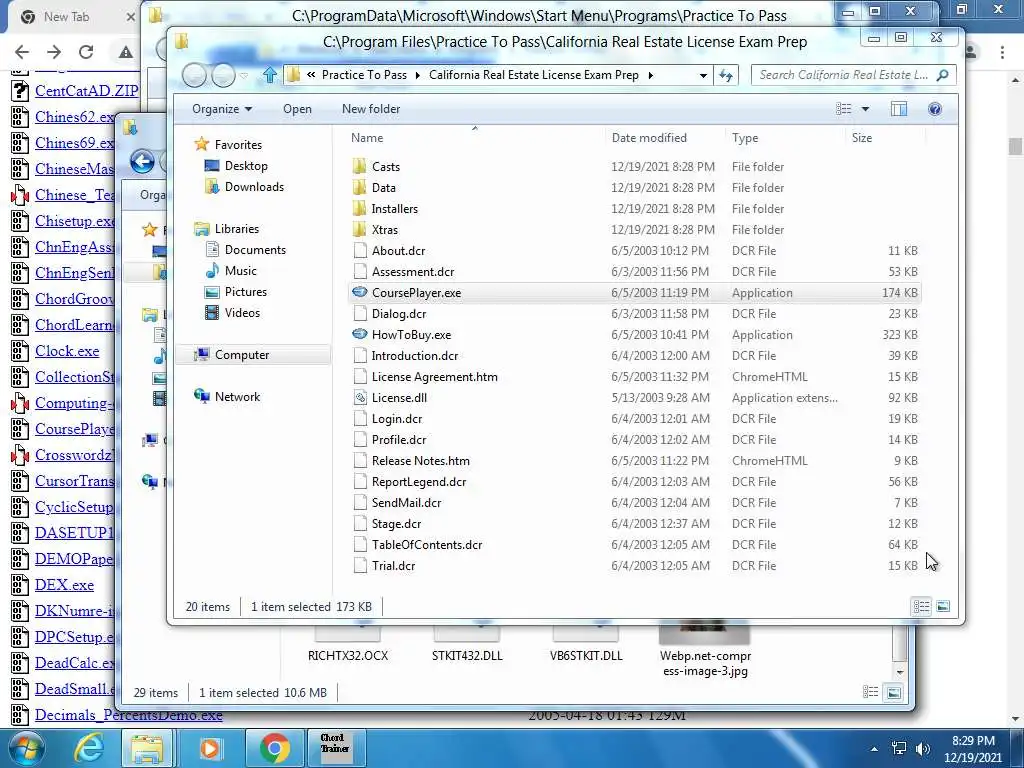Image resolution: width=1024 pixels, height=768 pixels.
Task: Launch Internet Explorer from taskbar
Action: click(89, 748)
